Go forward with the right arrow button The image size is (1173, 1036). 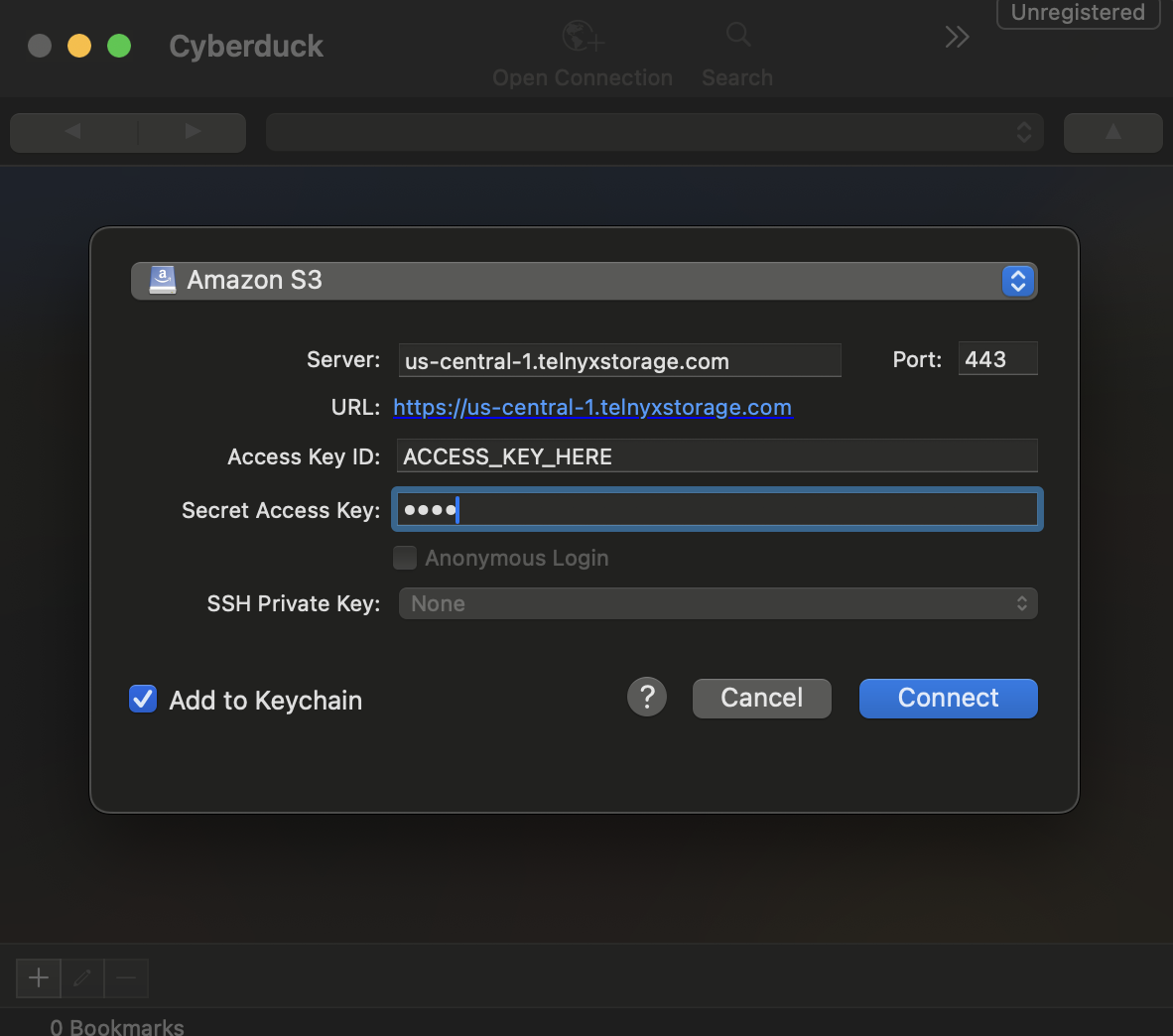(193, 132)
